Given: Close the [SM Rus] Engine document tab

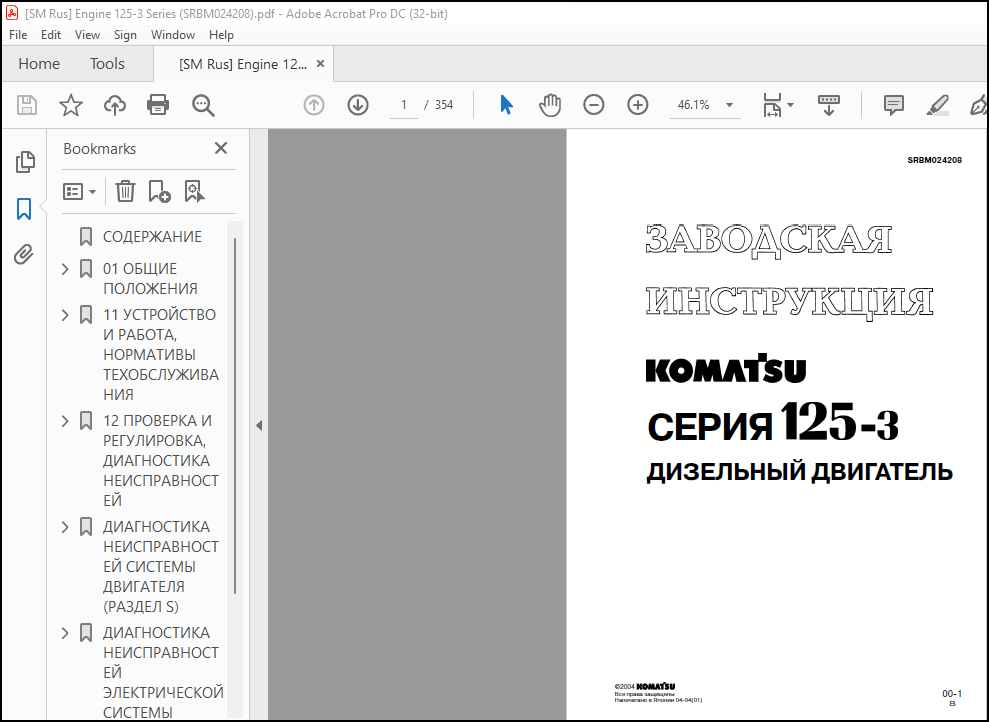Looking at the screenshot, I should [320, 64].
